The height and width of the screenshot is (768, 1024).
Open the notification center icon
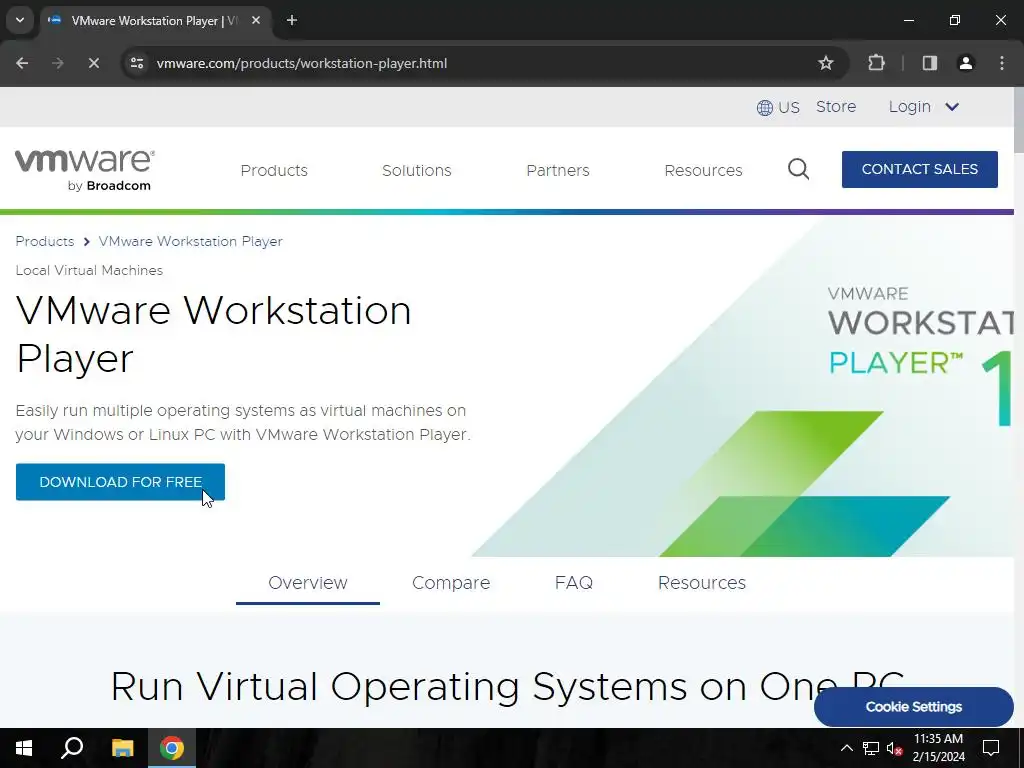[991, 748]
